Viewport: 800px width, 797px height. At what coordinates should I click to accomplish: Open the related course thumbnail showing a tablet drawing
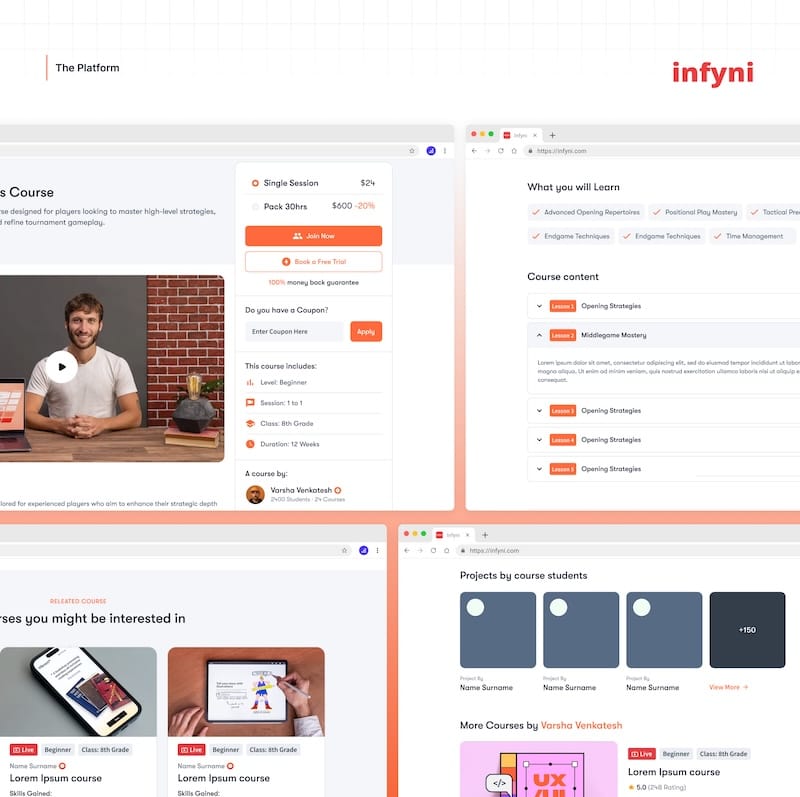pos(246,692)
